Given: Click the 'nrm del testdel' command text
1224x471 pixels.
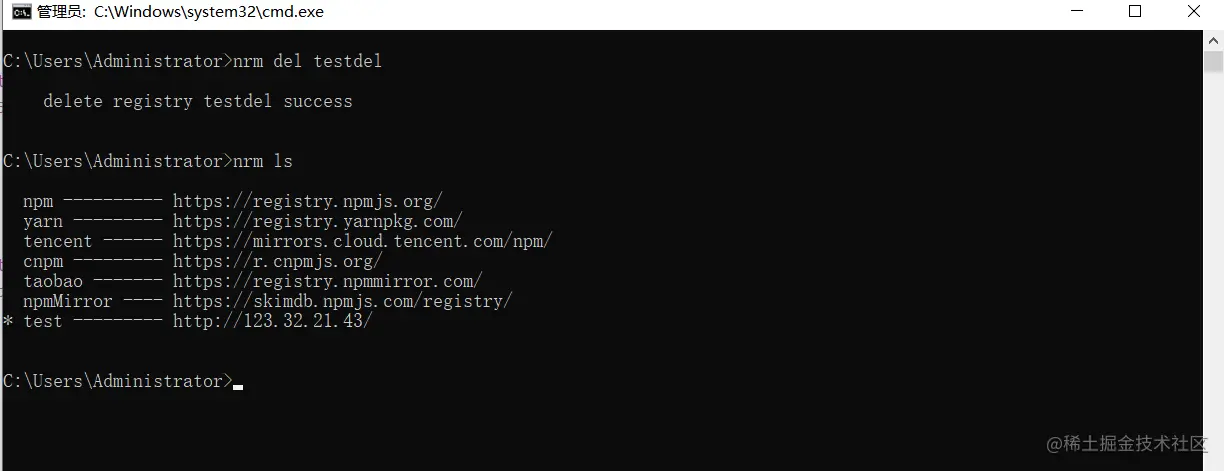Looking at the screenshot, I should point(307,61).
